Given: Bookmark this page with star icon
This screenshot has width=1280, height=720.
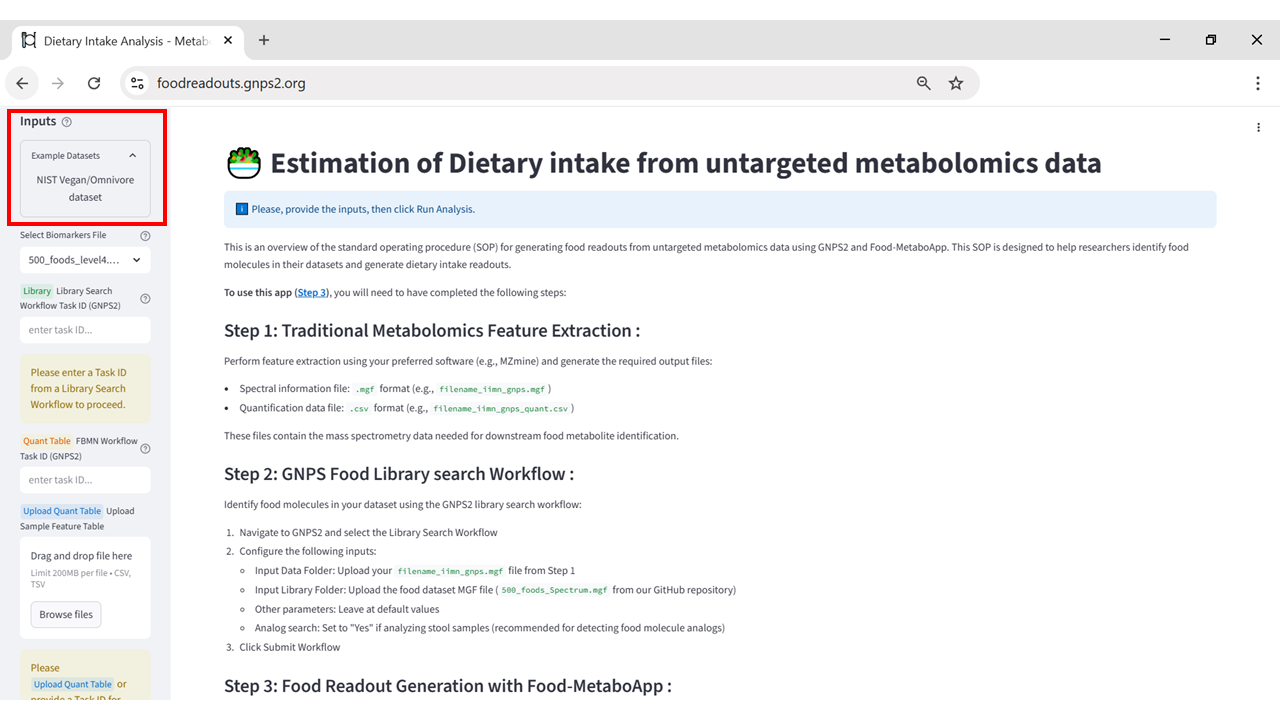Looking at the screenshot, I should pyautogui.click(x=956, y=84).
